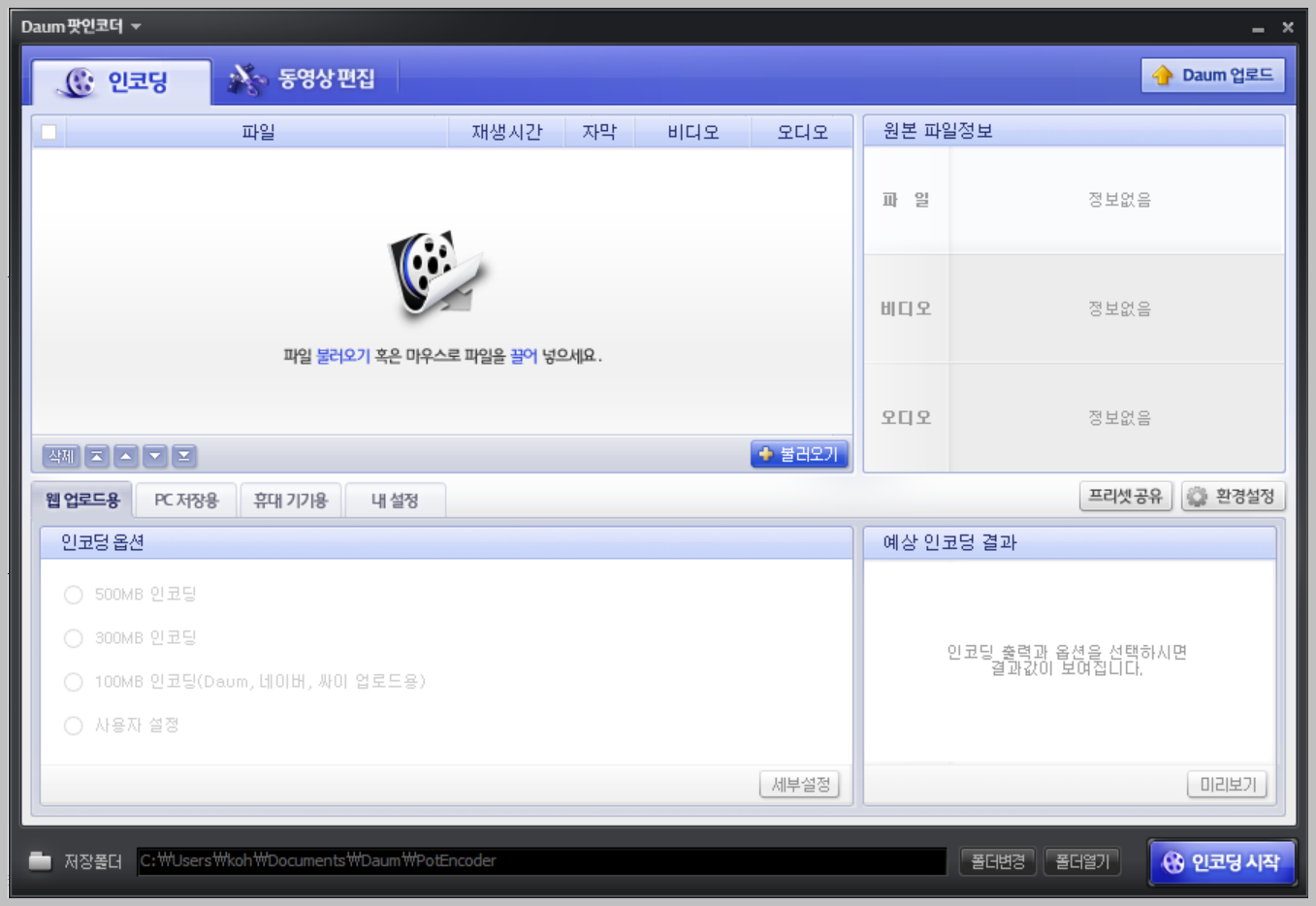Click the 삭제 button below file list
The width and height of the screenshot is (1316, 906).
pyautogui.click(x=61, y=456)
